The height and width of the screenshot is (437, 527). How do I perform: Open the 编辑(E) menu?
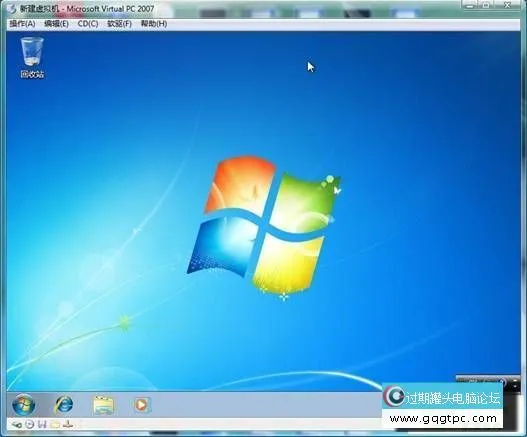tap(56, 24)
